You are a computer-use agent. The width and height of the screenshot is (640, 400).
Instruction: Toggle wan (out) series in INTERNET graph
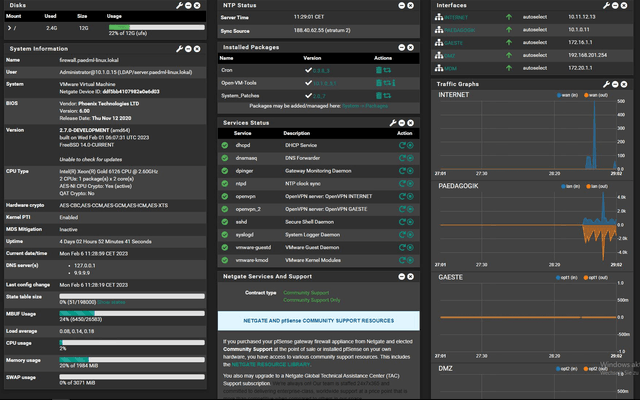tap(596, 95)
